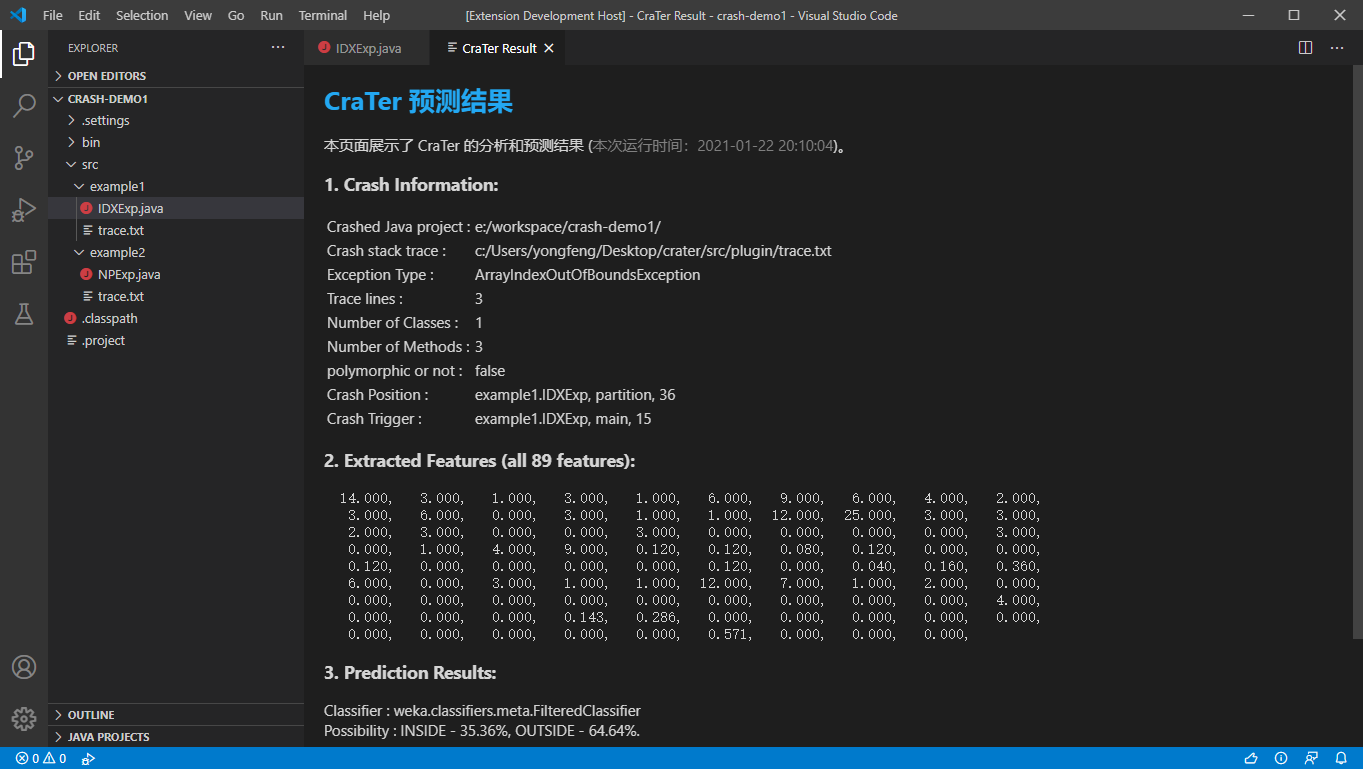1363x769 pixels.
Task: Collapse the example2 folder
Action: coord(176,253)
